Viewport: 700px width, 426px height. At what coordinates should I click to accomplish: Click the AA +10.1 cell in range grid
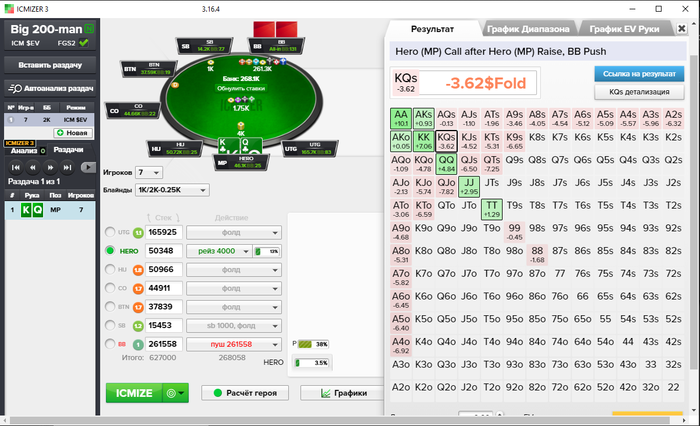click(400, 118)
